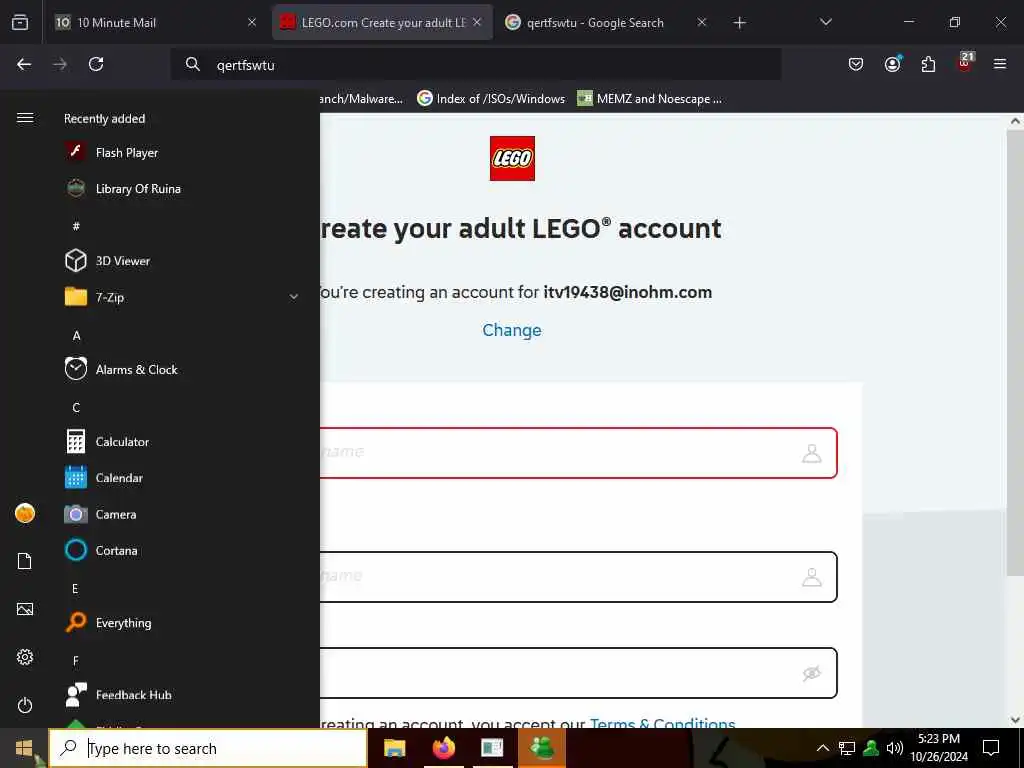
Task: Click the Change email link
Action: pos(512,330)
